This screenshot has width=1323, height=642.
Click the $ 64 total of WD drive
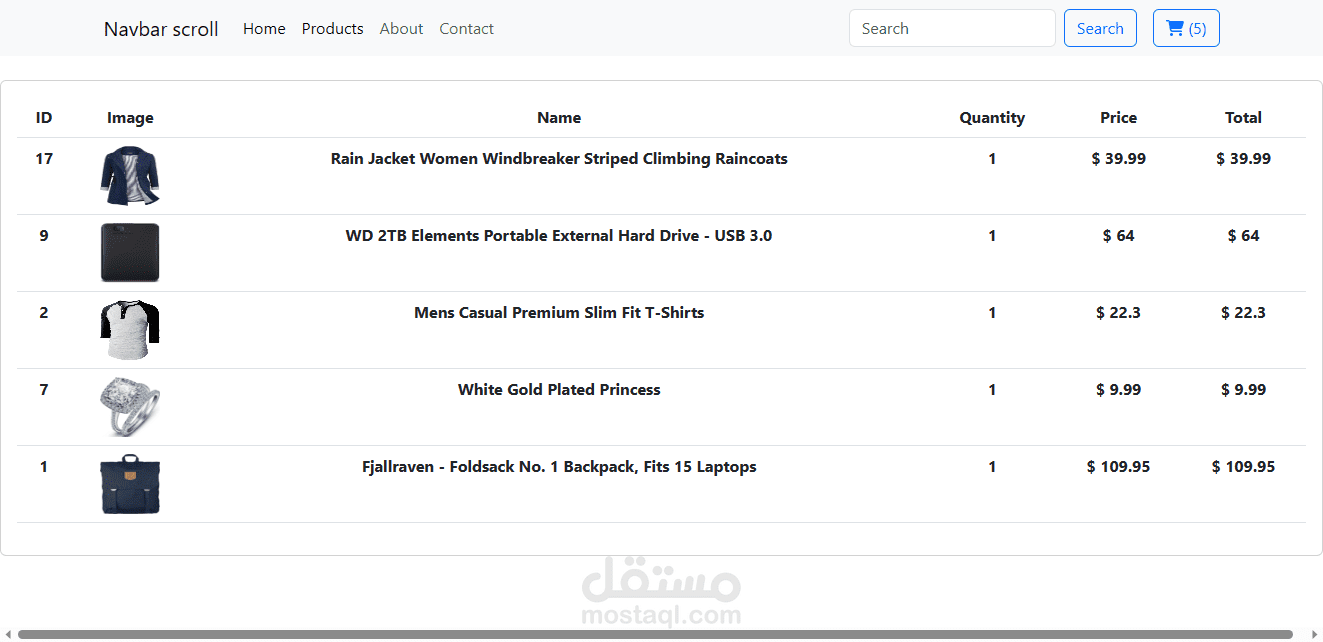(1243, 236)
